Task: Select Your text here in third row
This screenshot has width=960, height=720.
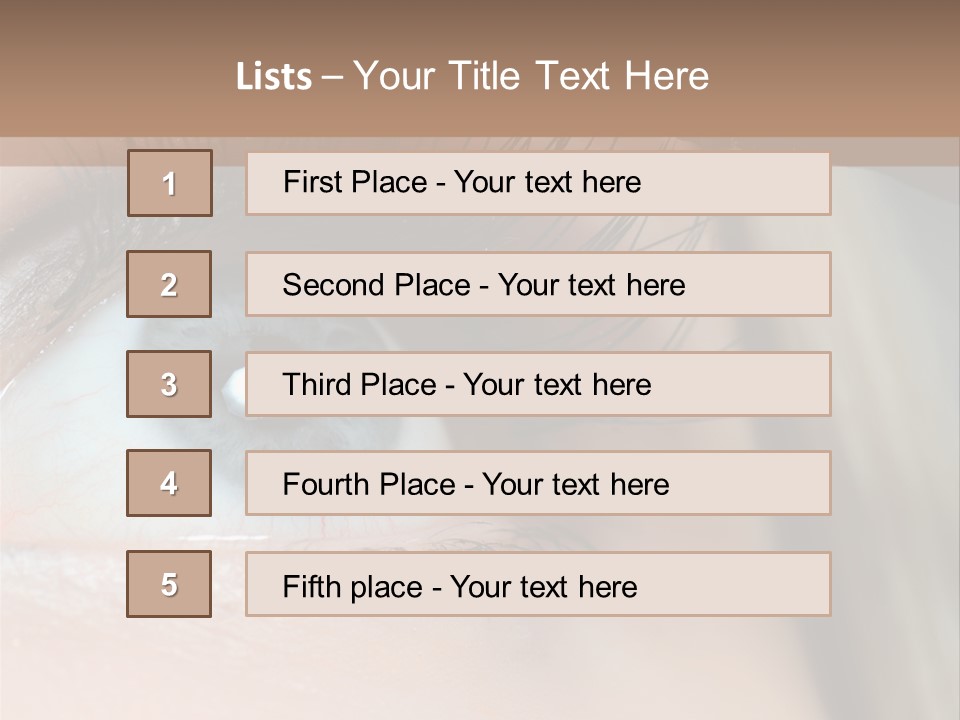Action: (557, 385)
